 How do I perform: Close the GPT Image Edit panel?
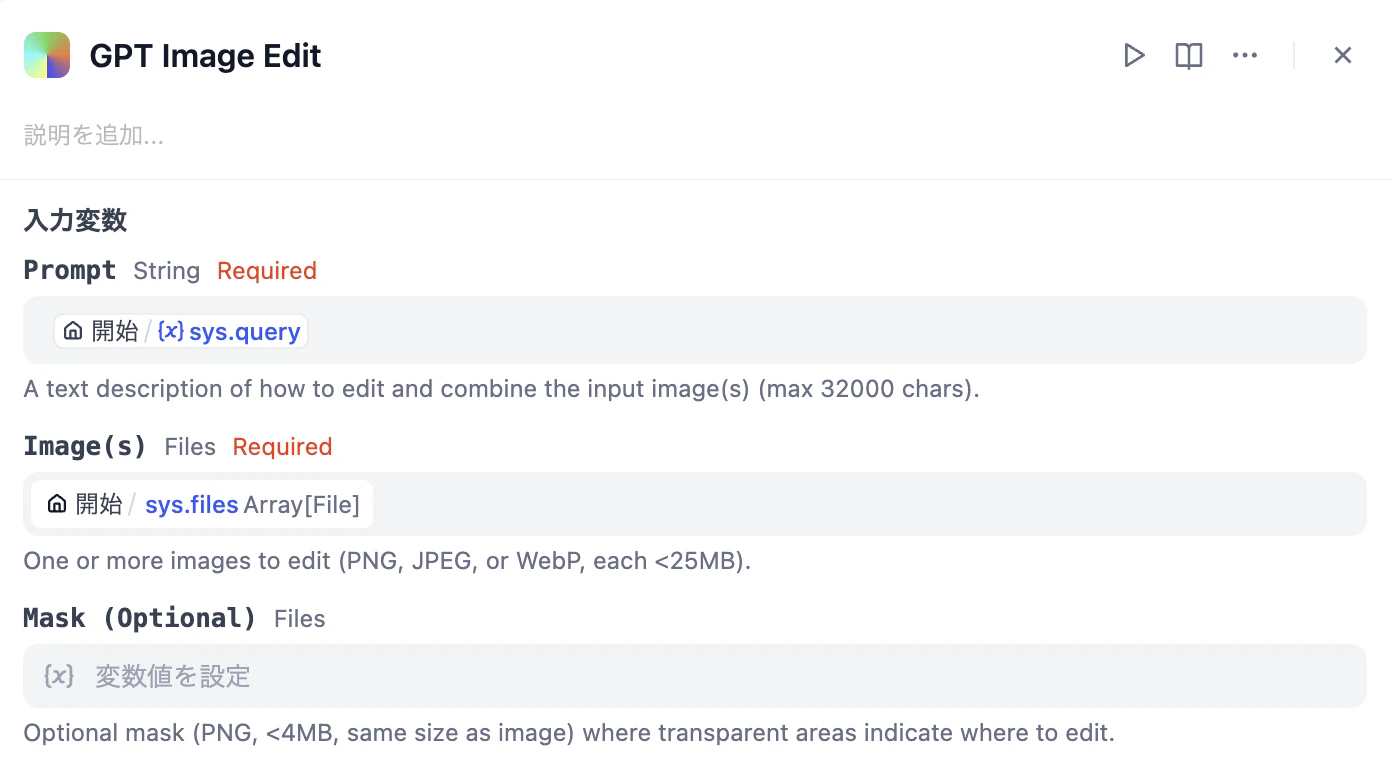coord(1343,55)
